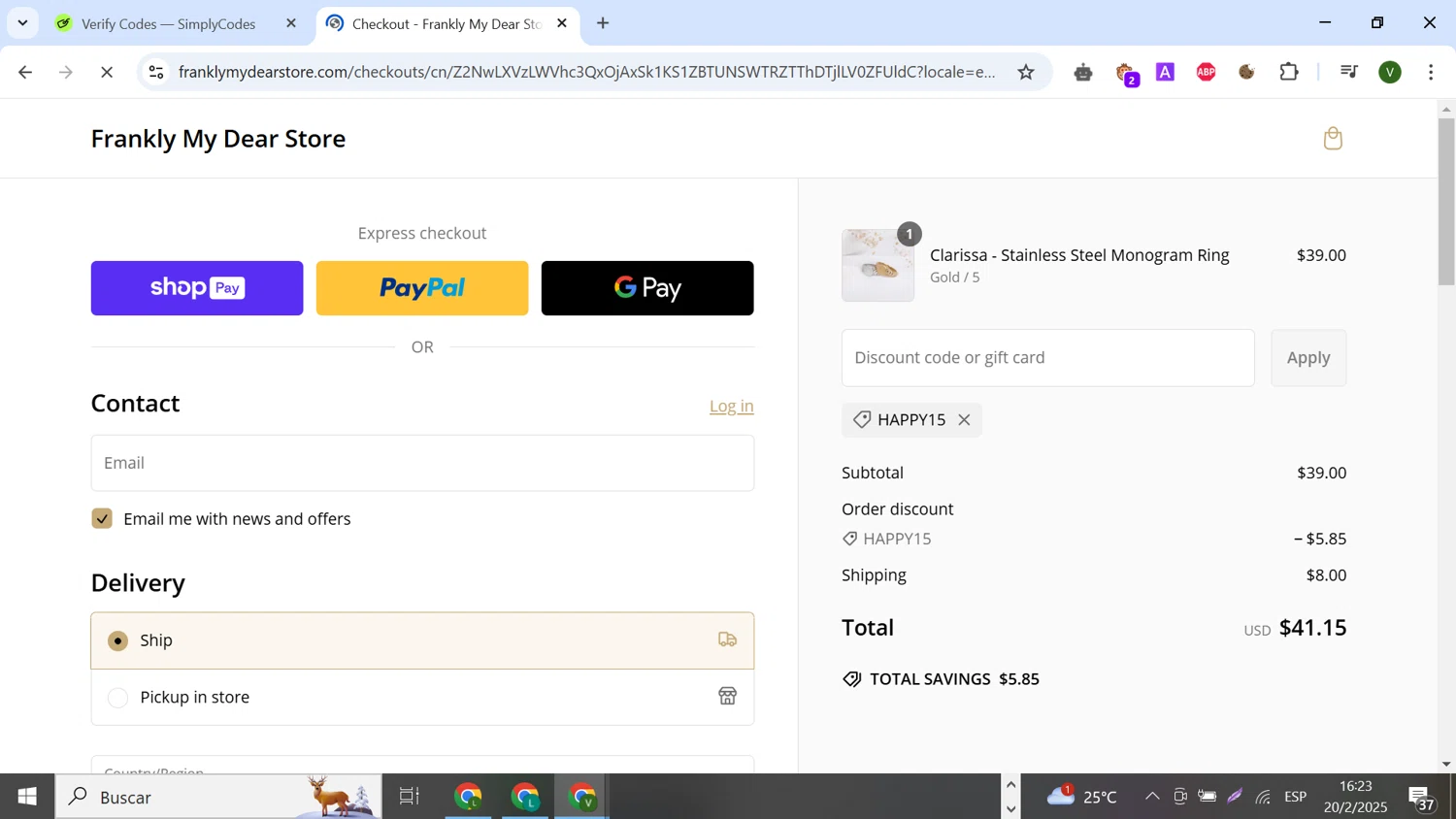Screen dimensions: 1456x819
Task: Click the store icon in Pickup row
Action: point(727,696)
